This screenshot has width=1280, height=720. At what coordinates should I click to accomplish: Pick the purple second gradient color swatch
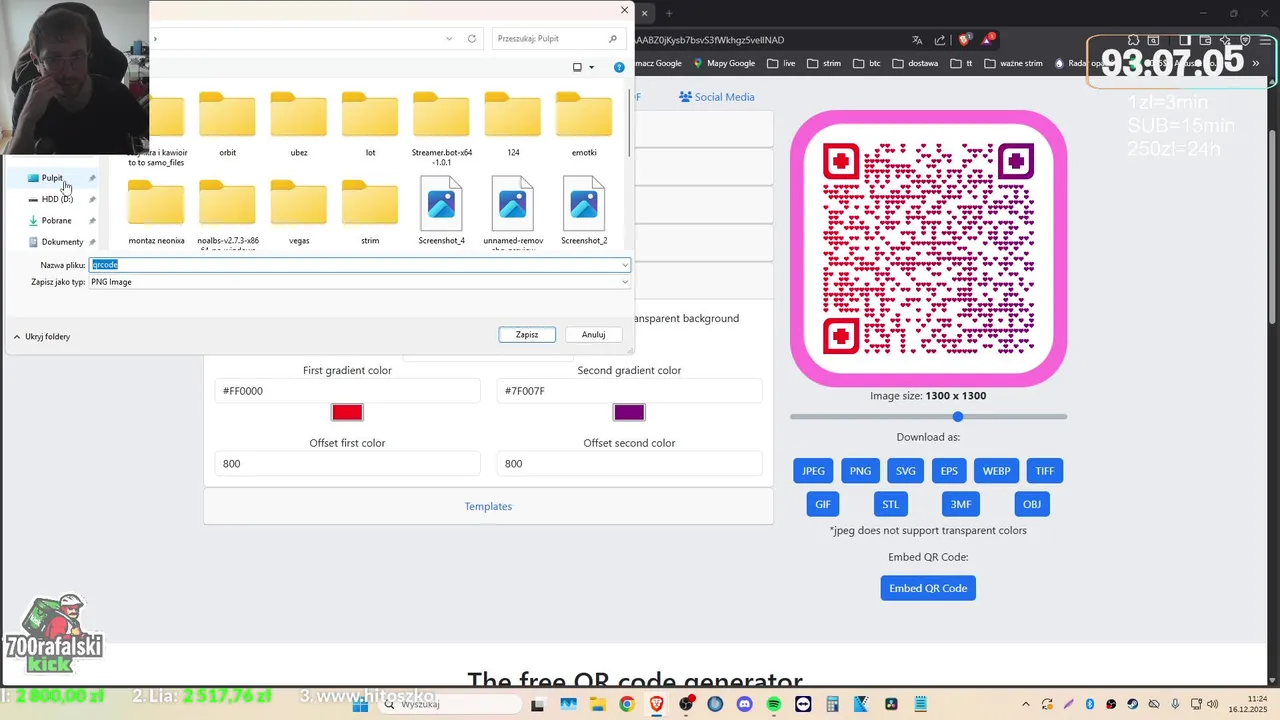coord(629,412)
